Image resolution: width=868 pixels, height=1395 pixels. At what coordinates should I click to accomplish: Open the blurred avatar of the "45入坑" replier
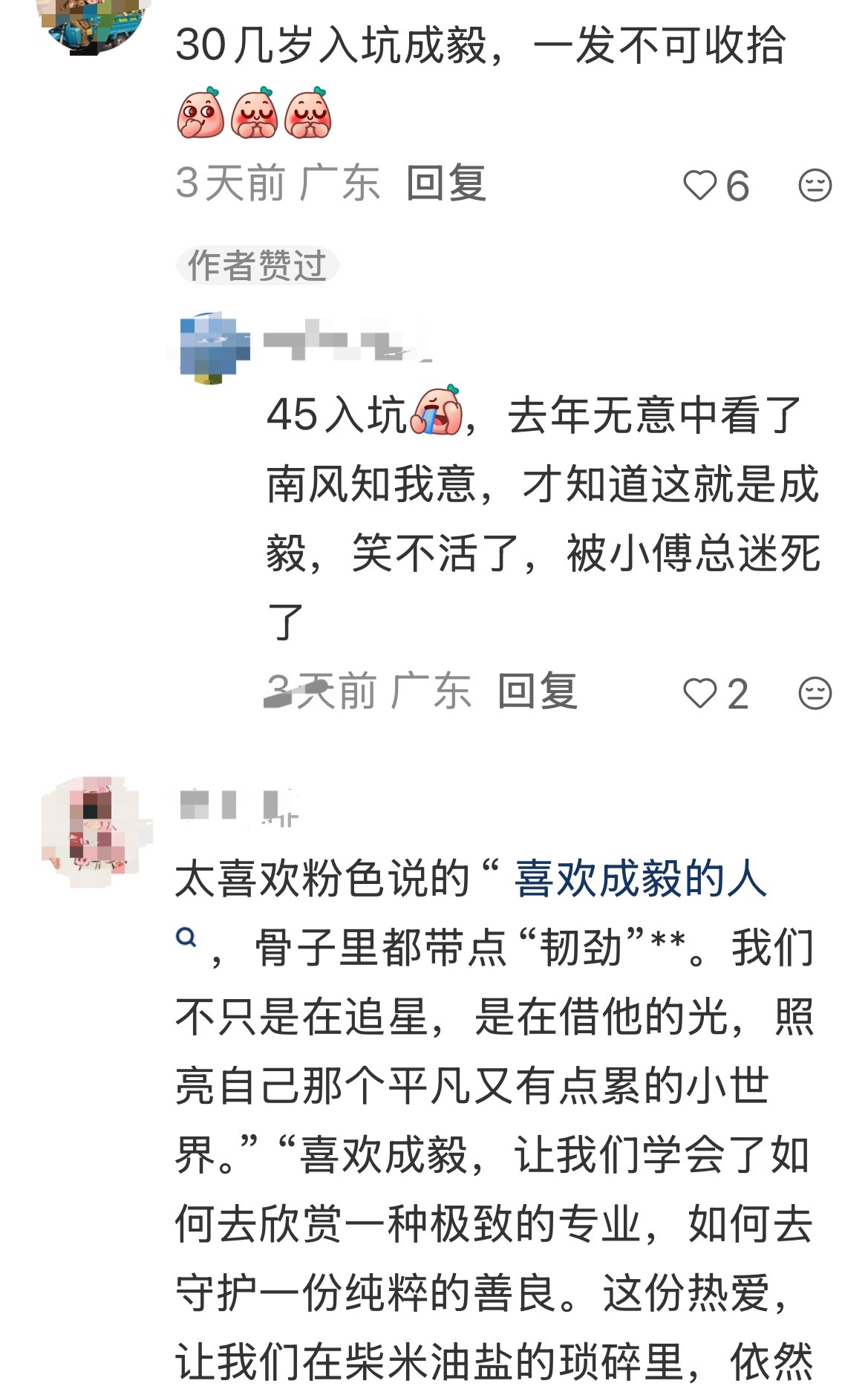click(215, 348)
